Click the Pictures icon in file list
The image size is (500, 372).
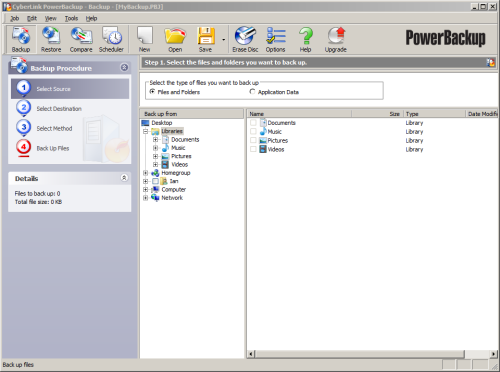(263, 140)
